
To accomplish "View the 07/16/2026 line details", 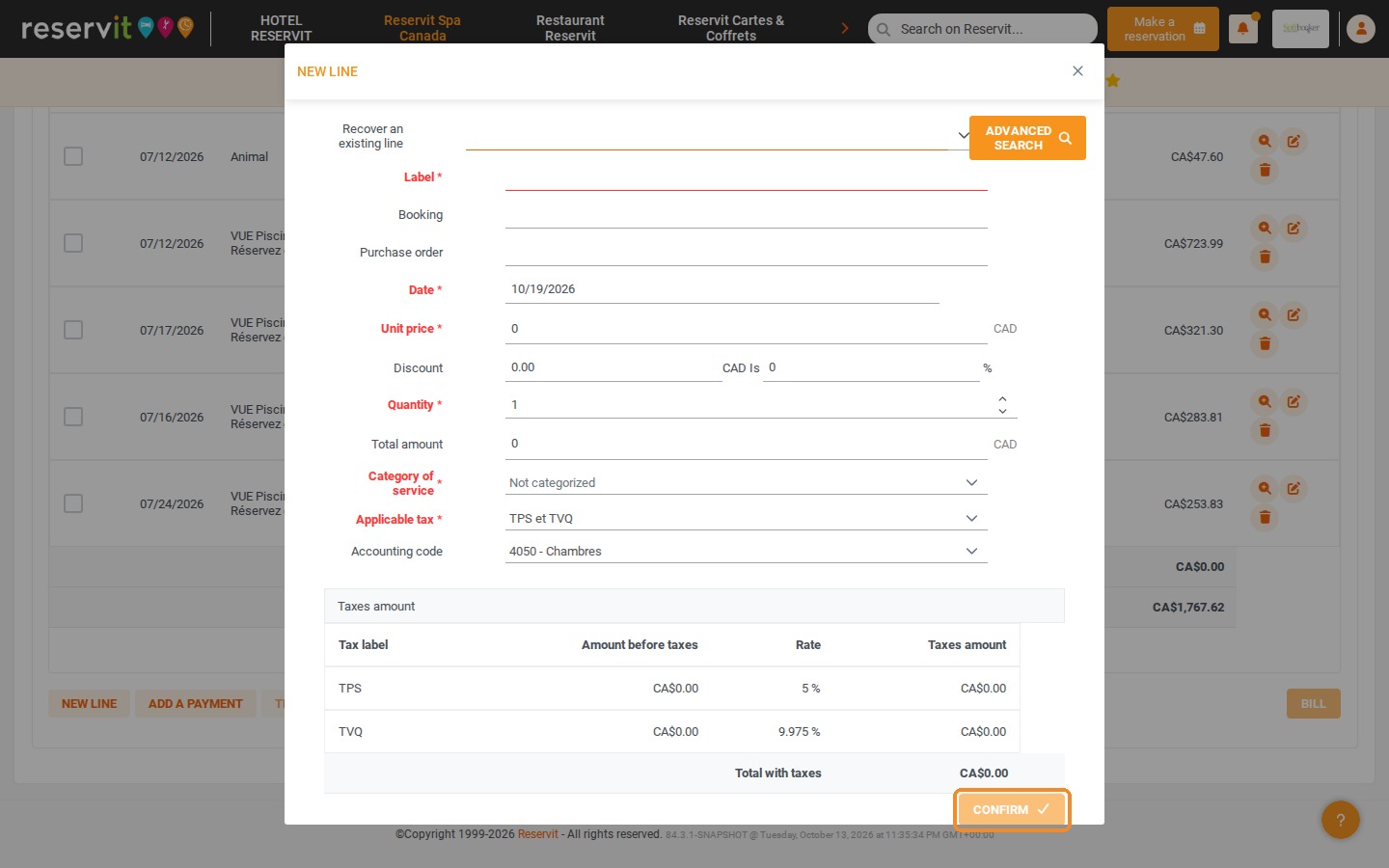I will pos(1265,401).
